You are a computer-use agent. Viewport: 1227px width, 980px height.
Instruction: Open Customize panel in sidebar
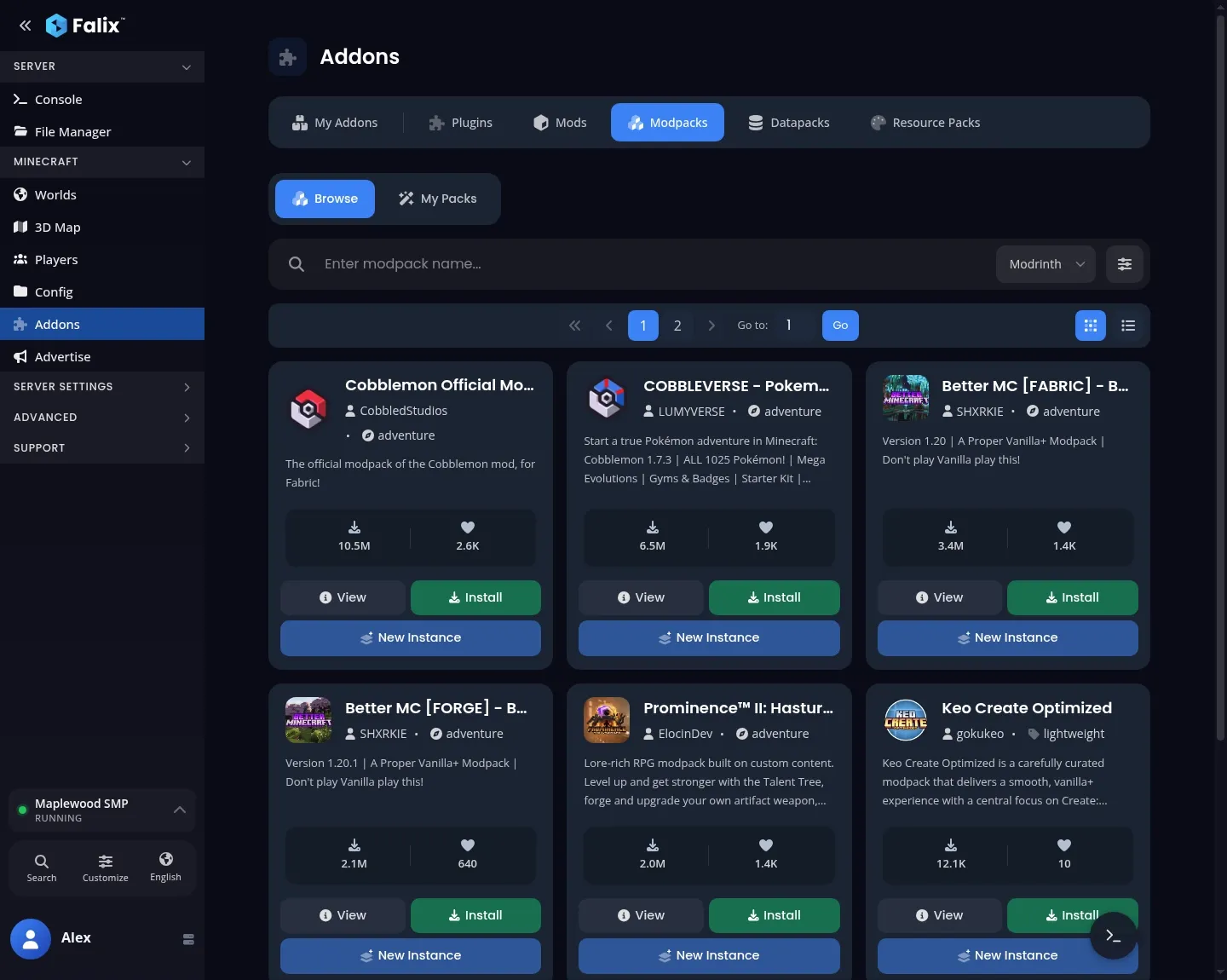pos(106,868)
